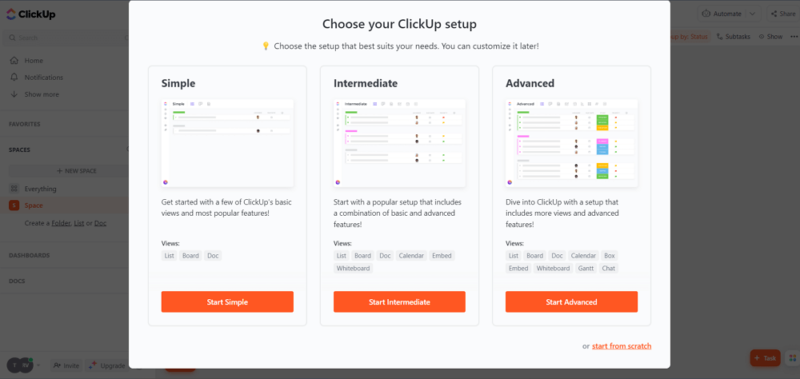Image resolution: width=800 pixels, height=379 pixels.
Task: Open user avatar menu dropdown arrow
Action: pos(38,366)
